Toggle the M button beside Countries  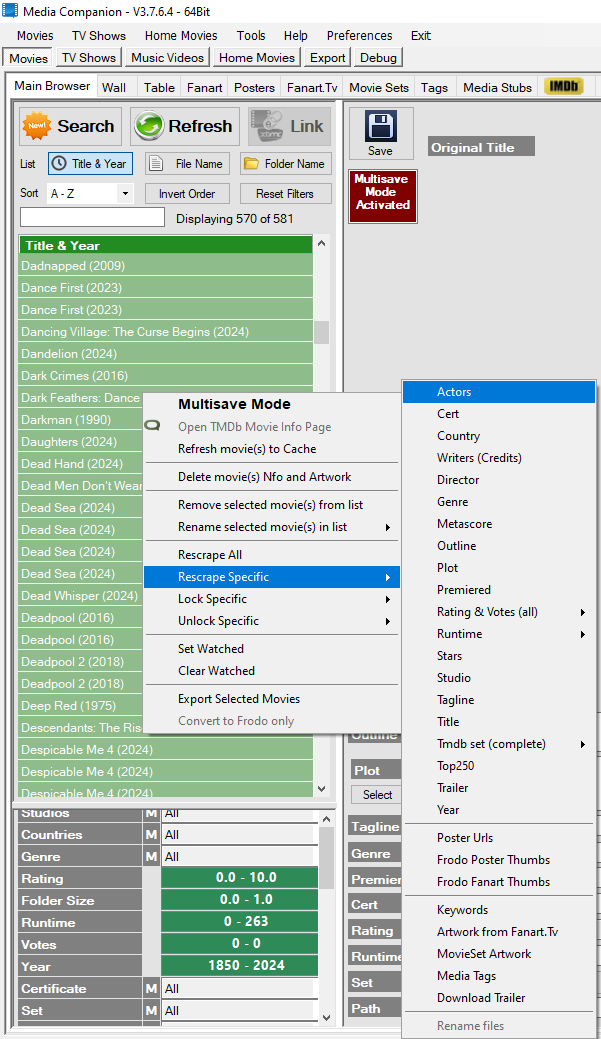pyautogui.click(x=152, y=835)
